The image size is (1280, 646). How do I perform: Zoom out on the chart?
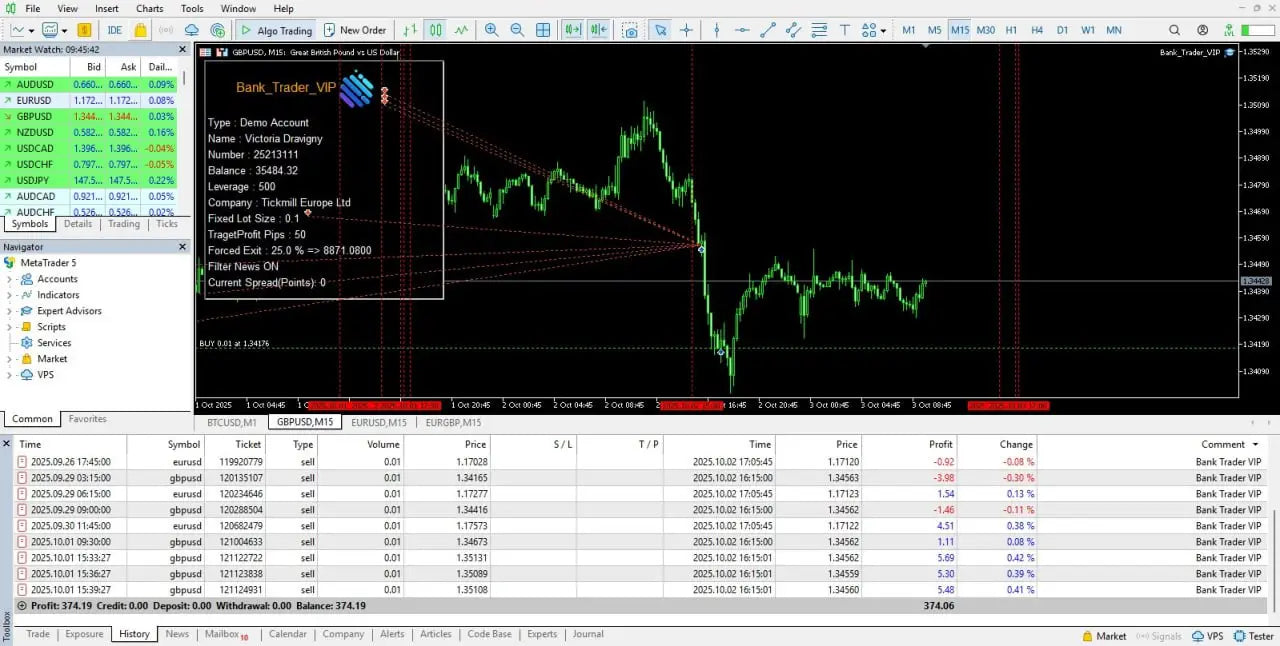point(517,30)
